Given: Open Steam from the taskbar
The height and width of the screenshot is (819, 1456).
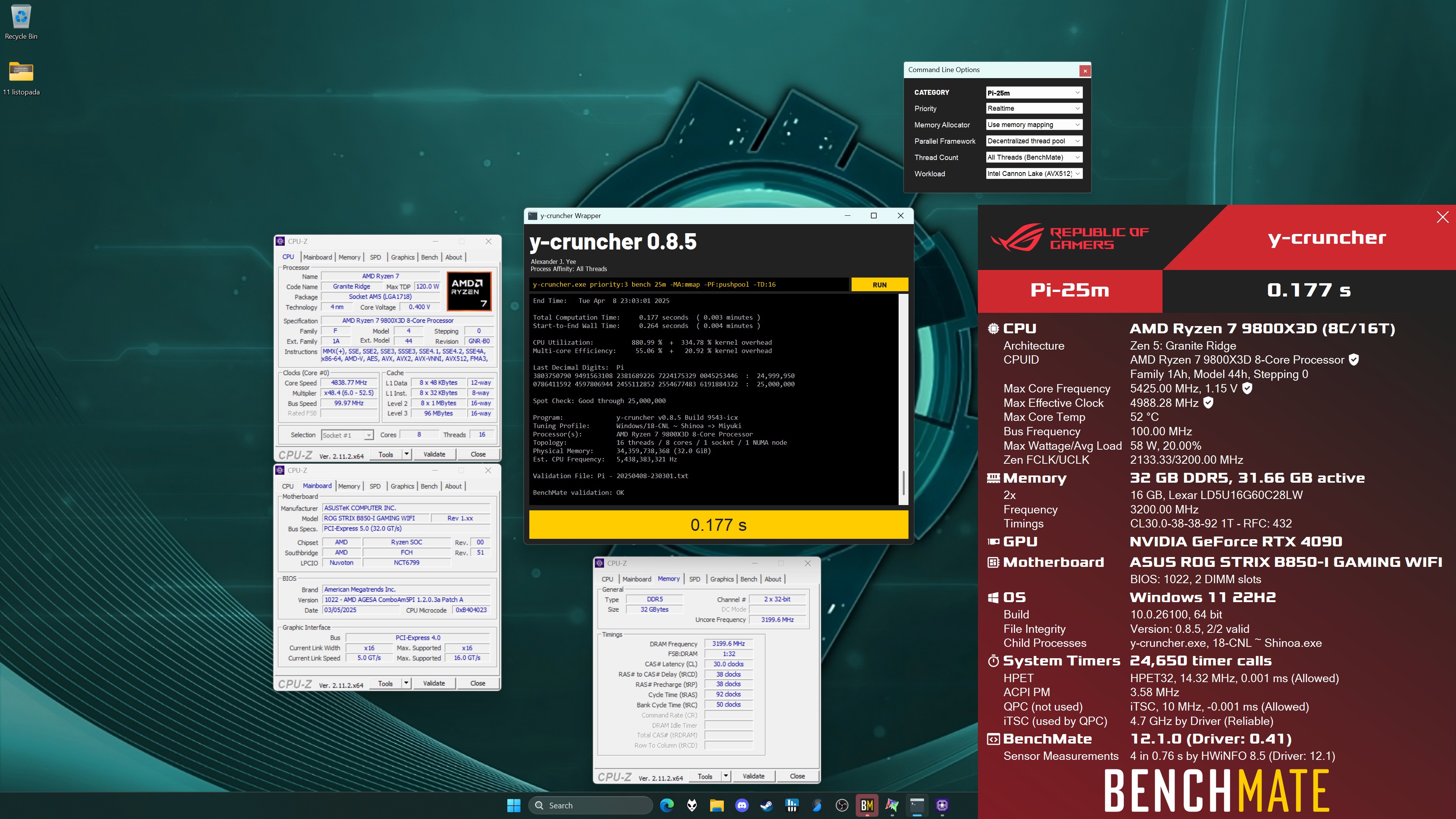Looking at the screenshot, I should coord(767,805).
